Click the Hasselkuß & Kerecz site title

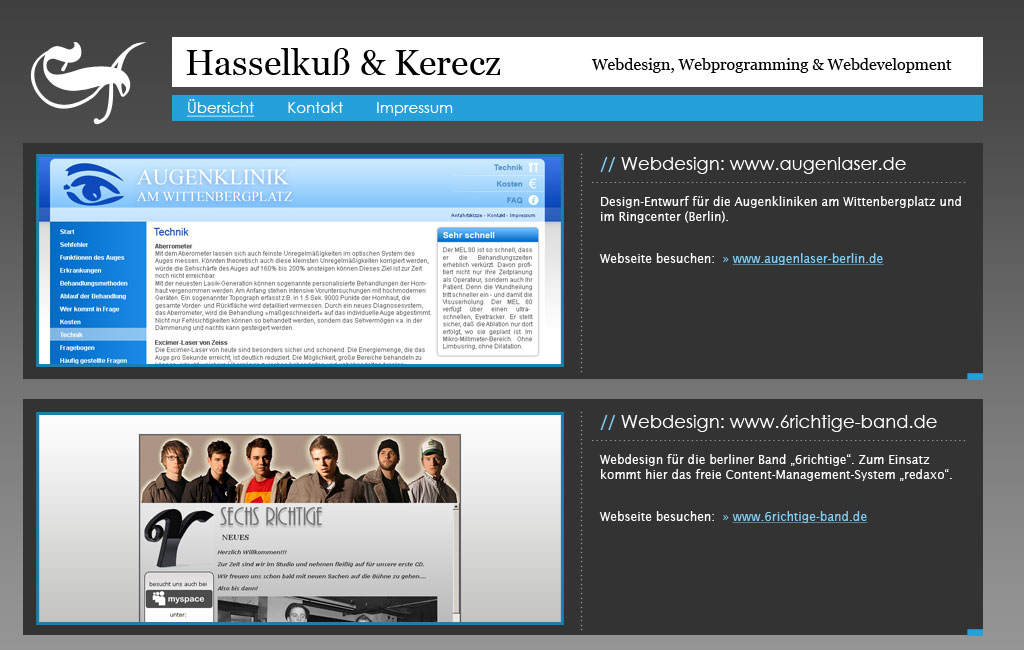343,63
